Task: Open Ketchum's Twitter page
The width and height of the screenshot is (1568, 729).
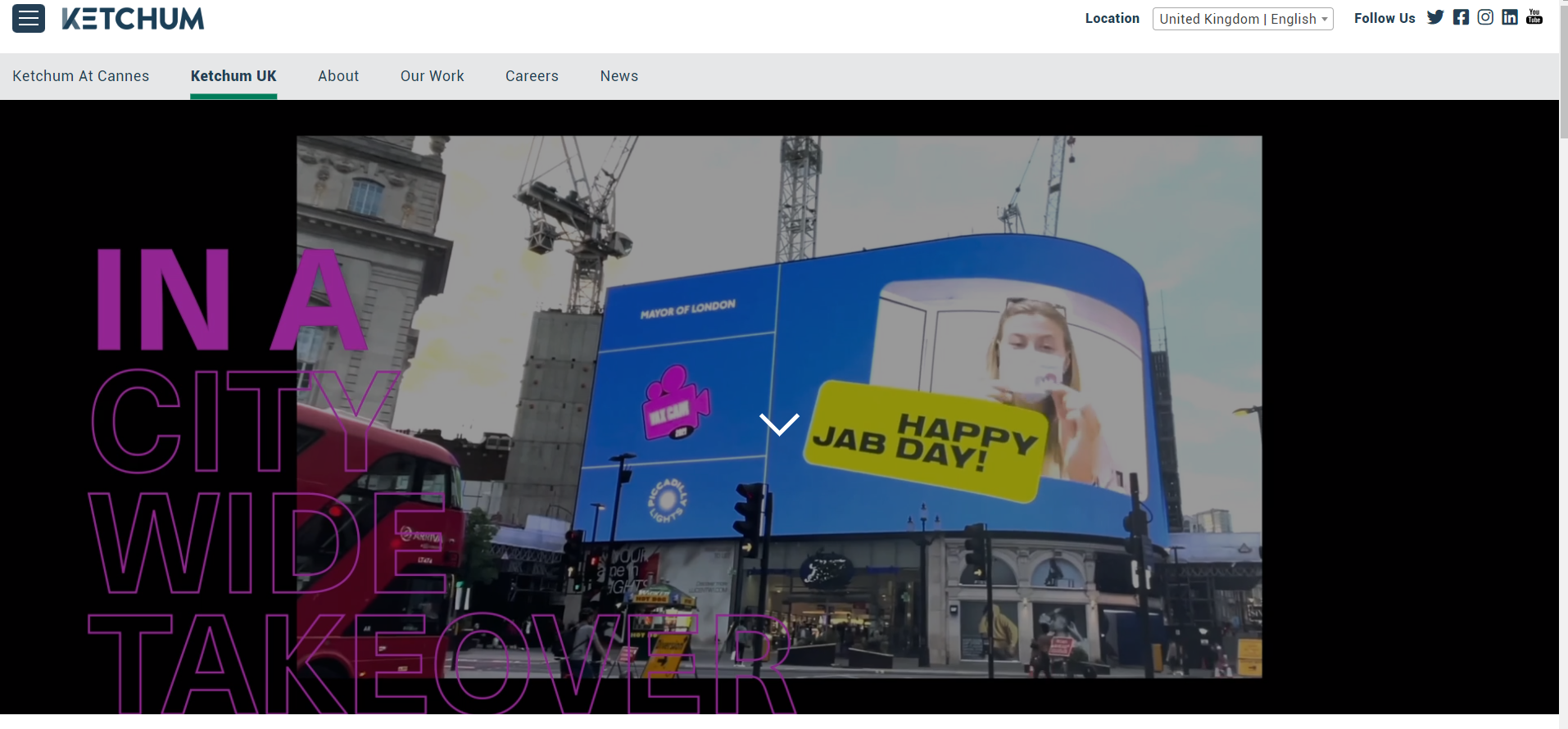Action: [1435, 17]
